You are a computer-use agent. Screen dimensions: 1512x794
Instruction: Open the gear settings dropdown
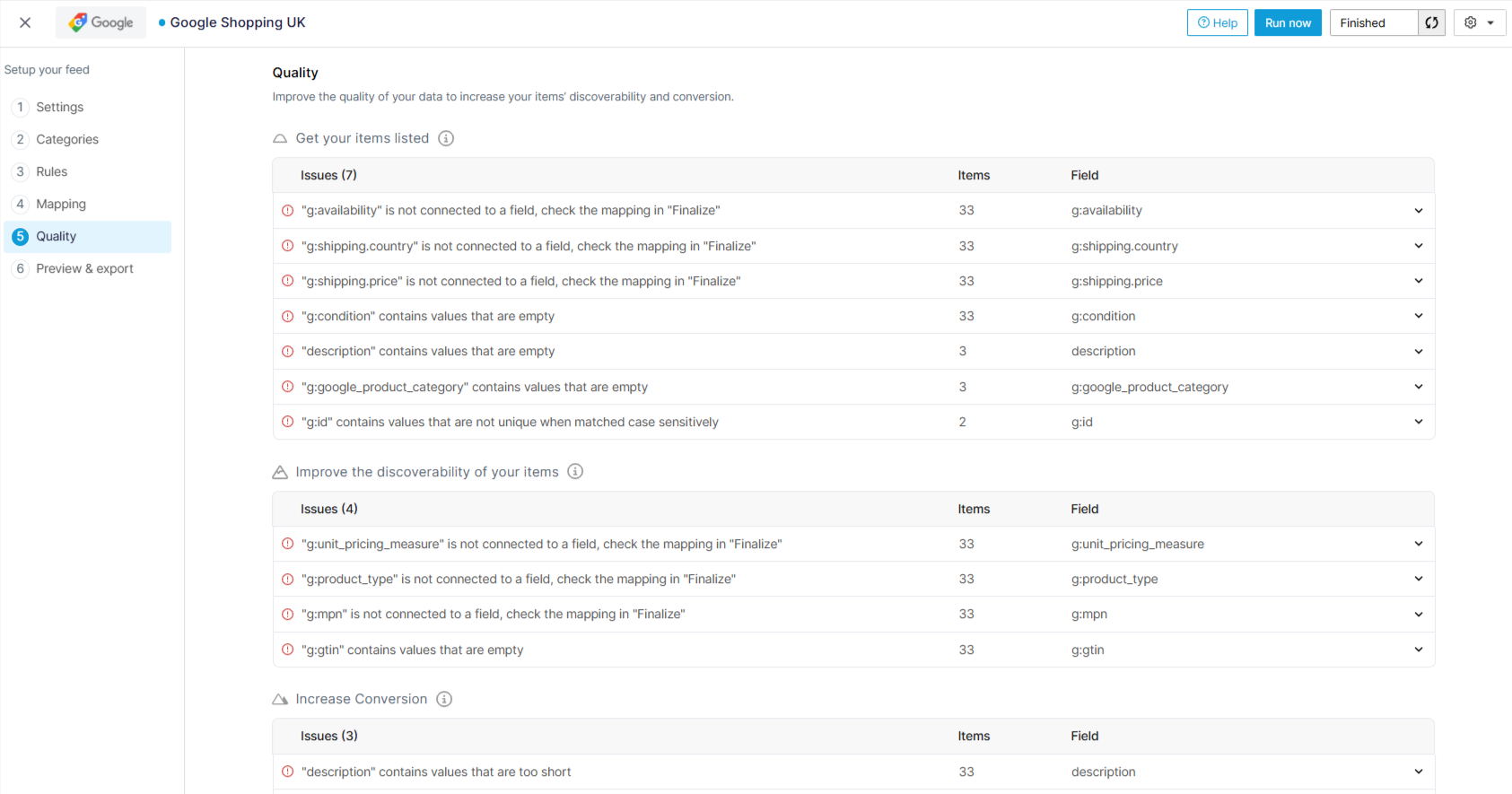click(1479, 23)
